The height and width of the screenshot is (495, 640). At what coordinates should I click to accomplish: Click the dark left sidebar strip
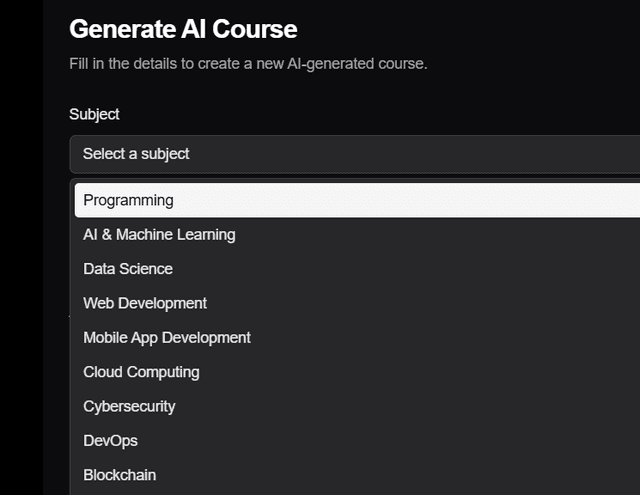(x=21, y=247)
